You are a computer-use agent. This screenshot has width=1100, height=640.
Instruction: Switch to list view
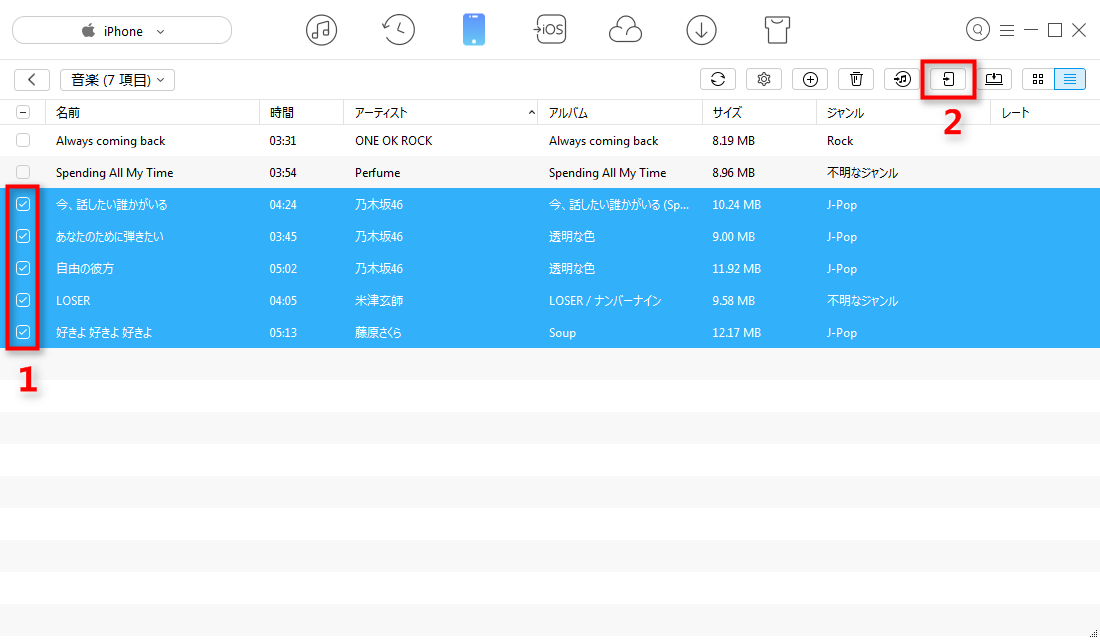[x=1070, y=79]
